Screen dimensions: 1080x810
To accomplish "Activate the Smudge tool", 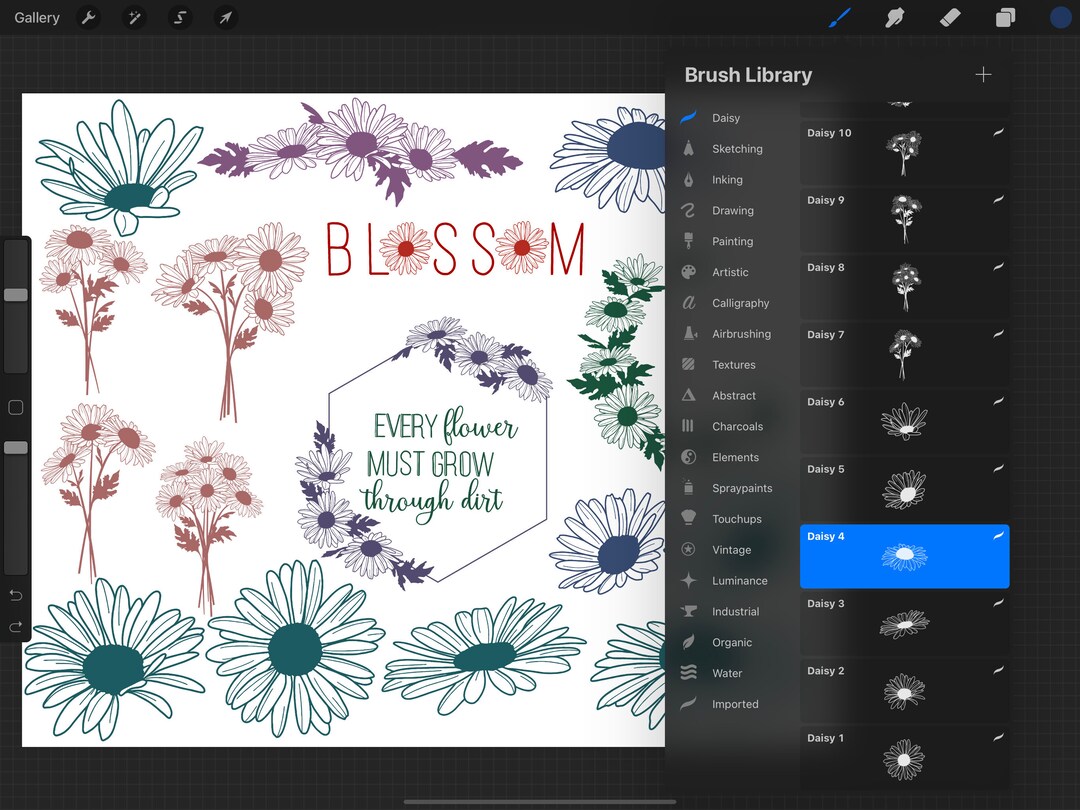I will click(x=893, y=17).
